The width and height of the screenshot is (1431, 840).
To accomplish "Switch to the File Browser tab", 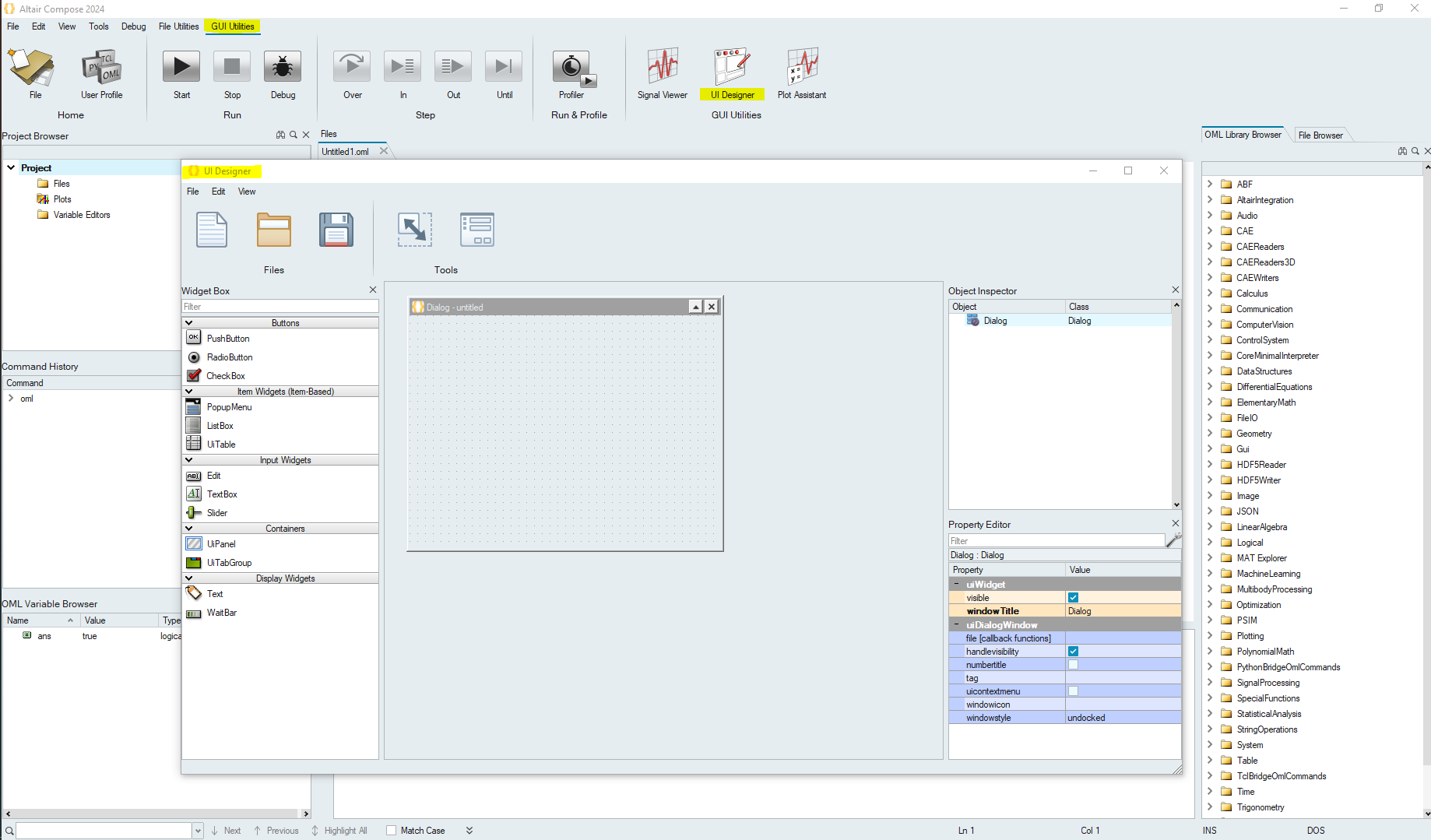I will [1320, 135].
